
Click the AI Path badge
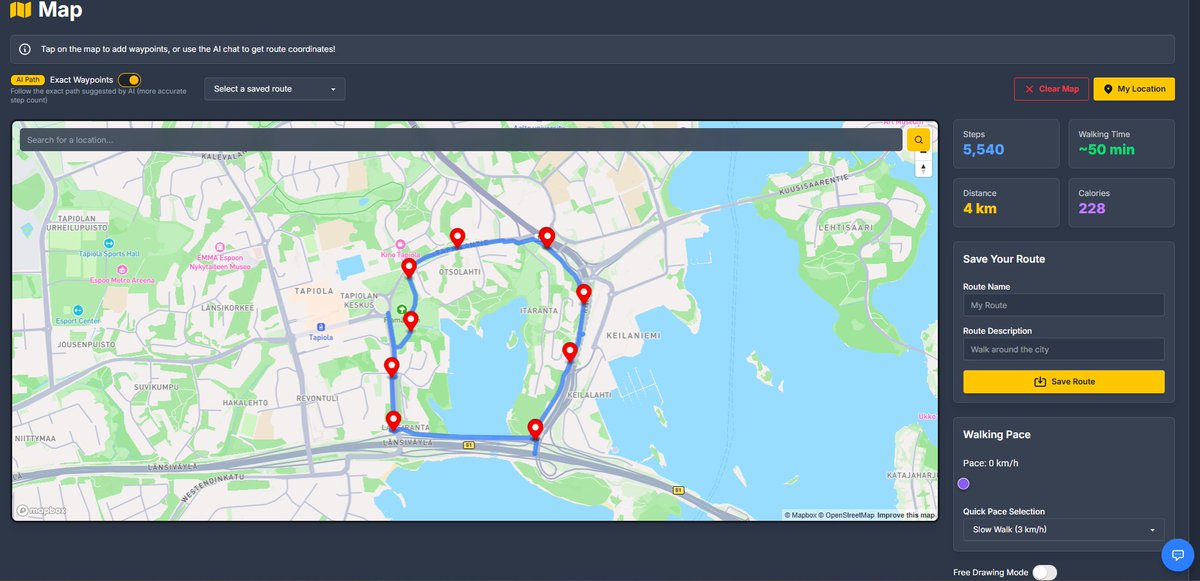tap(27, 80)
